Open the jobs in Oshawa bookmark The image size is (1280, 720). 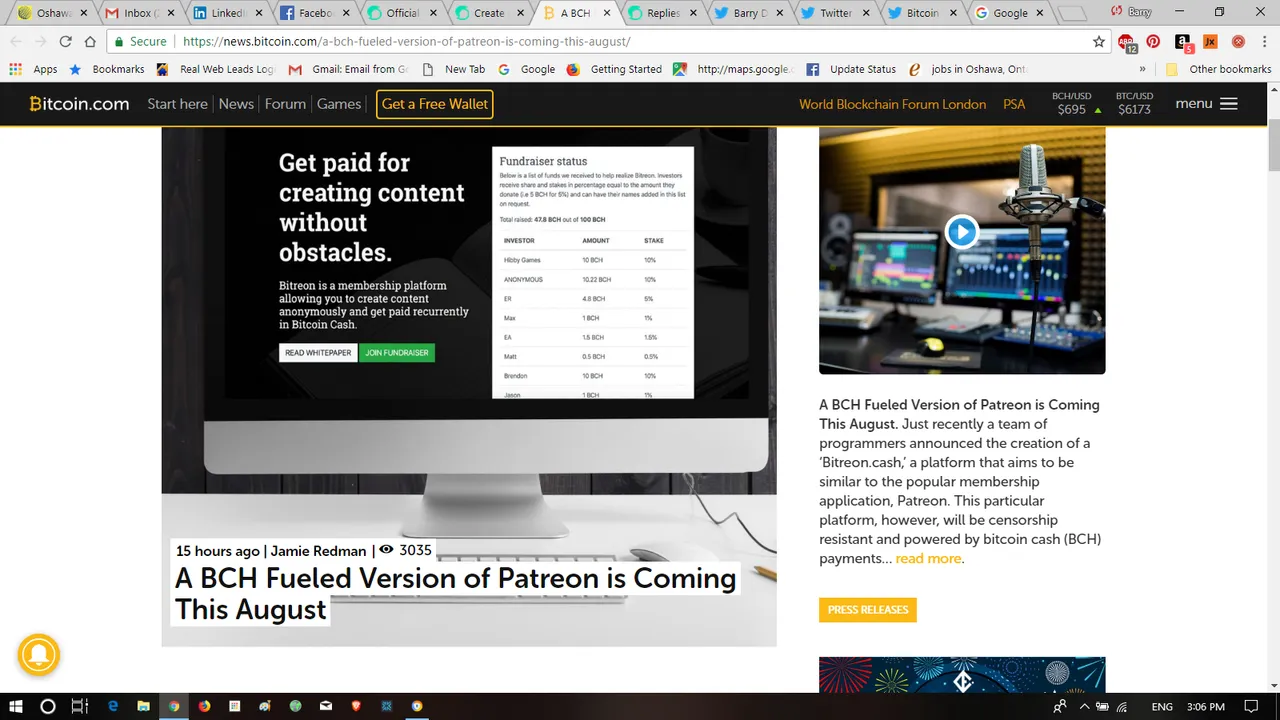967,69
